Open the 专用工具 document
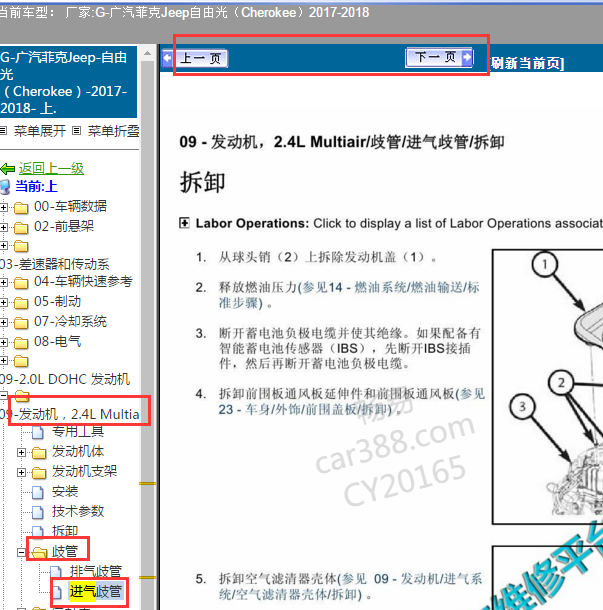Image resolution: width=603 pixels, height=610 pixels. point(78,431)
